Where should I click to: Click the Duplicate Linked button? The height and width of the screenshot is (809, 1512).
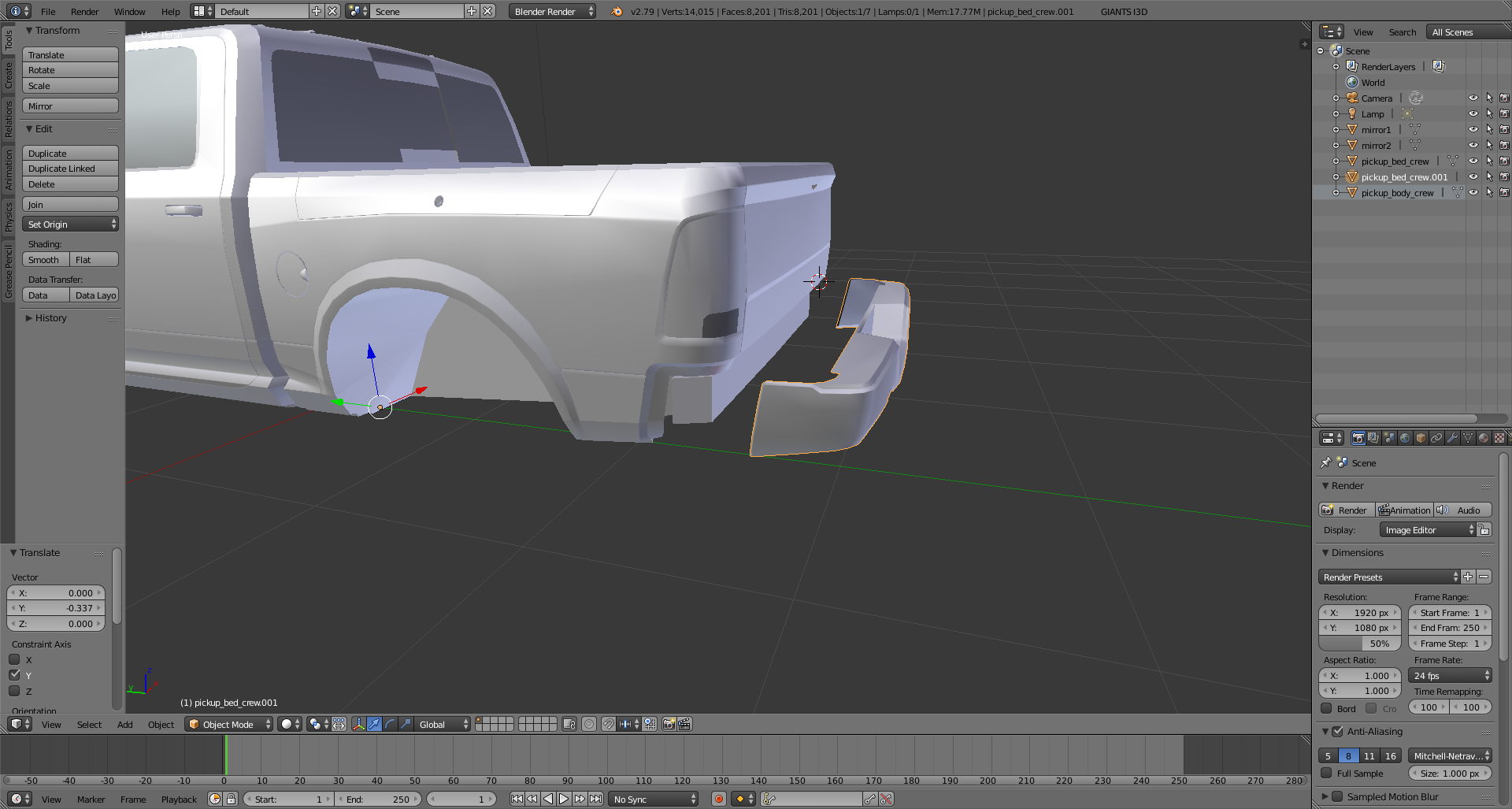coord(70,169)
